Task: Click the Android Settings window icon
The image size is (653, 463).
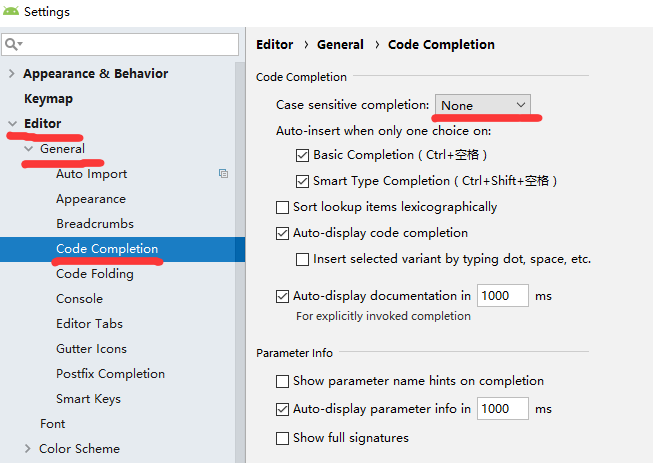Action: tap(10, 11)
